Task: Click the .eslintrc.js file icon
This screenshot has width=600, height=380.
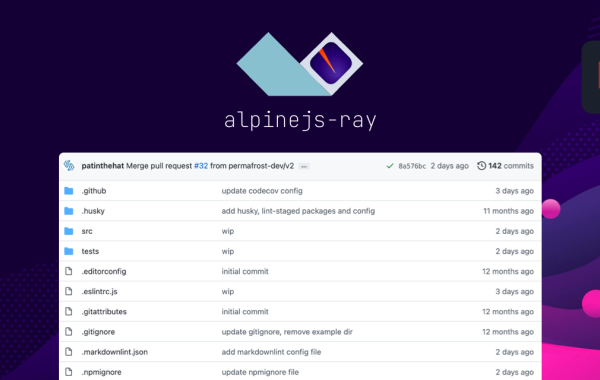Action: [68, 291]
